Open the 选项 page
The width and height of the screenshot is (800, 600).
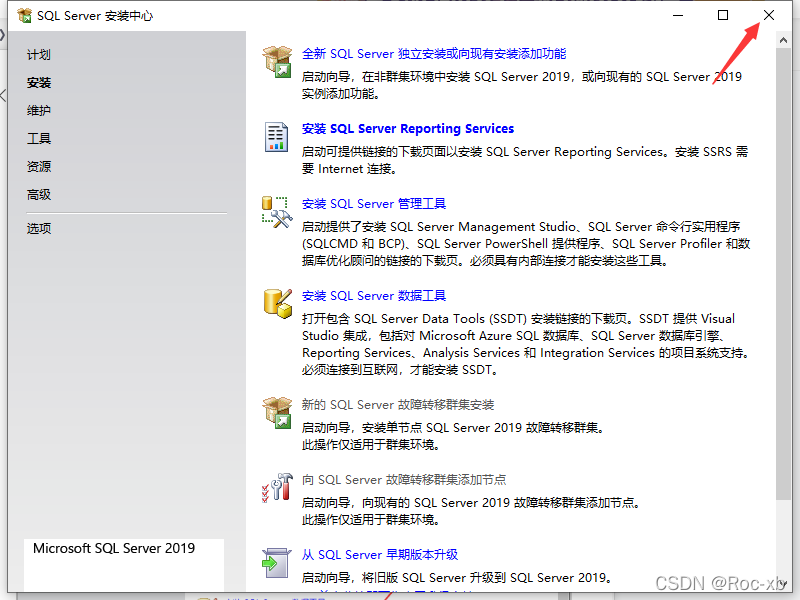[39, 229]
